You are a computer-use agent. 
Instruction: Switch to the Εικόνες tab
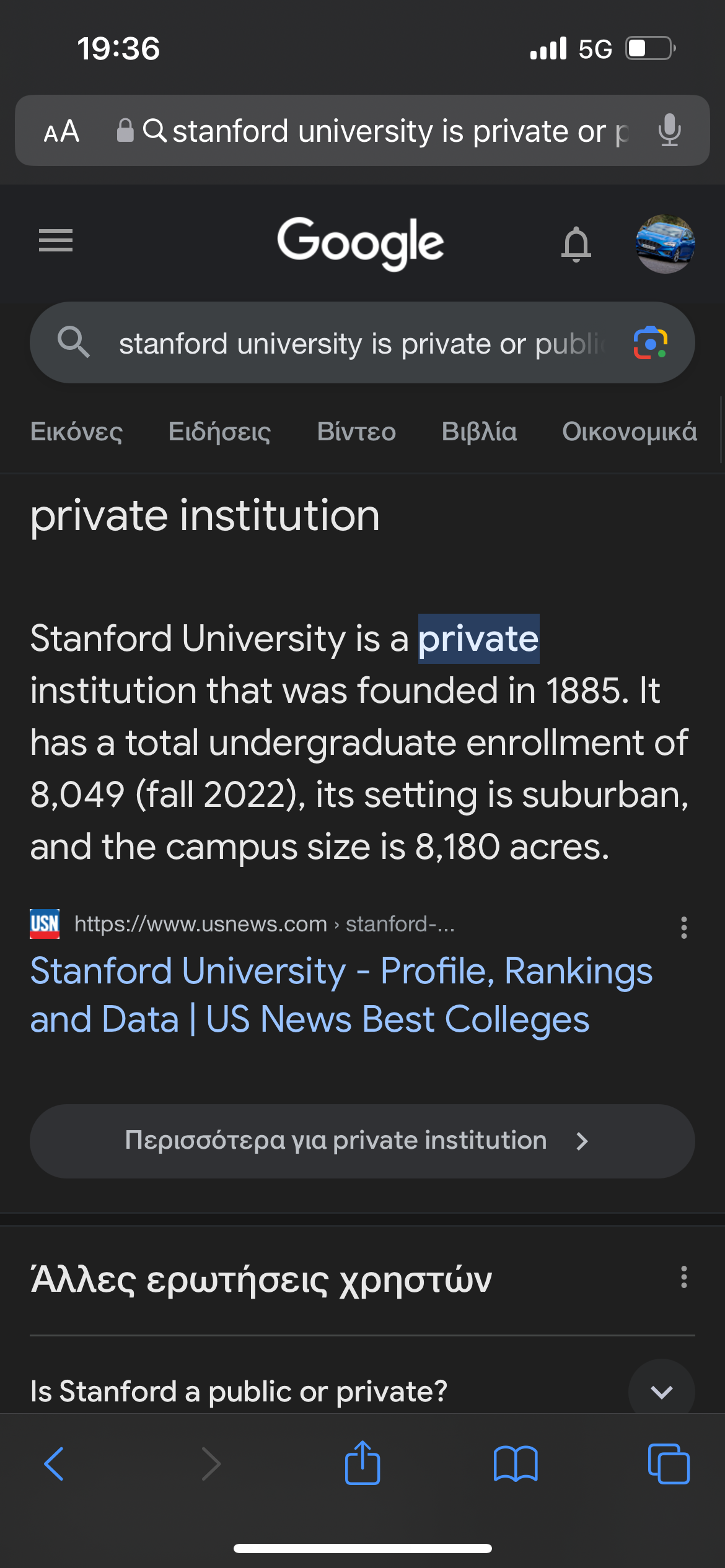77,432
